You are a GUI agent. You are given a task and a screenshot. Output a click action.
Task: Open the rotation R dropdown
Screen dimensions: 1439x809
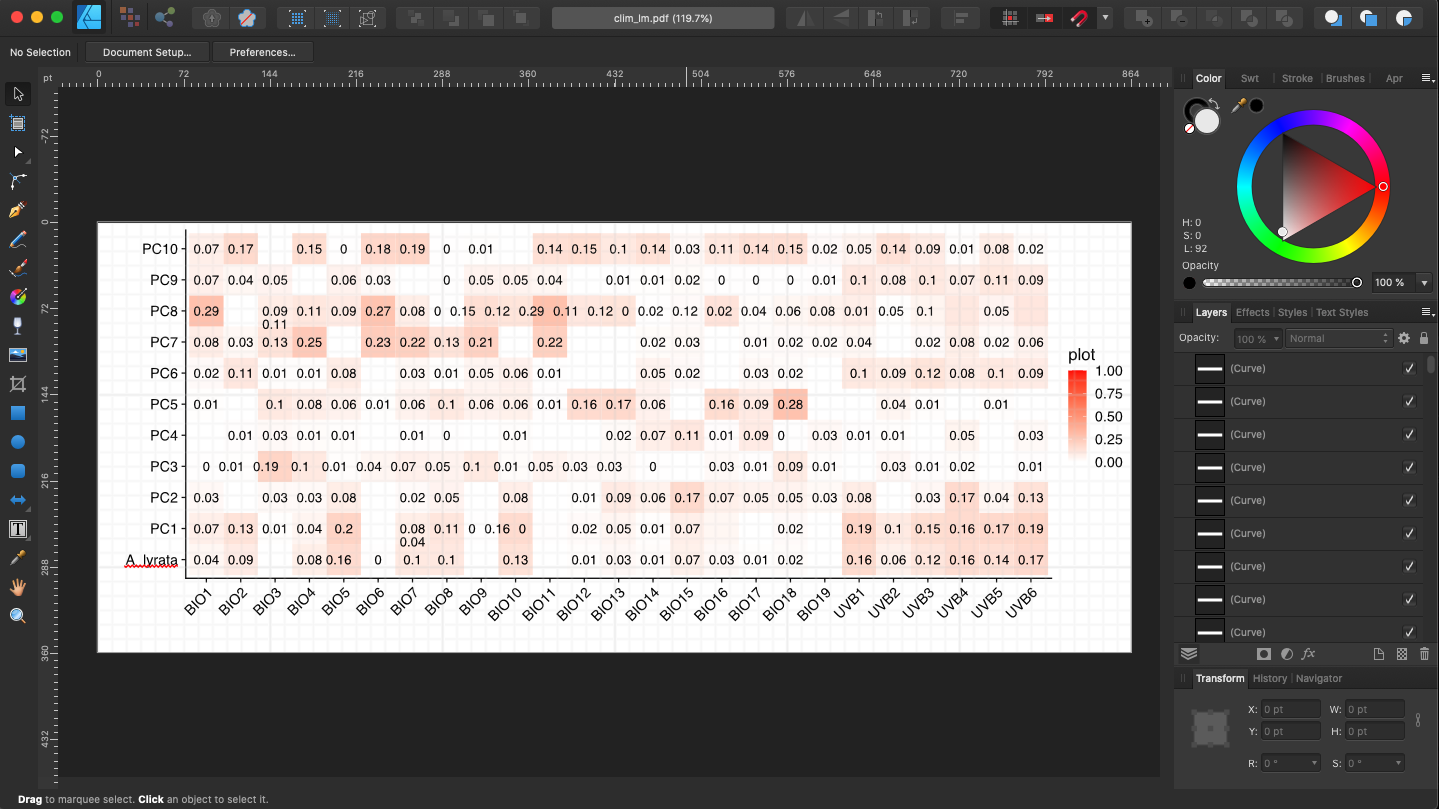point(1313,764)
